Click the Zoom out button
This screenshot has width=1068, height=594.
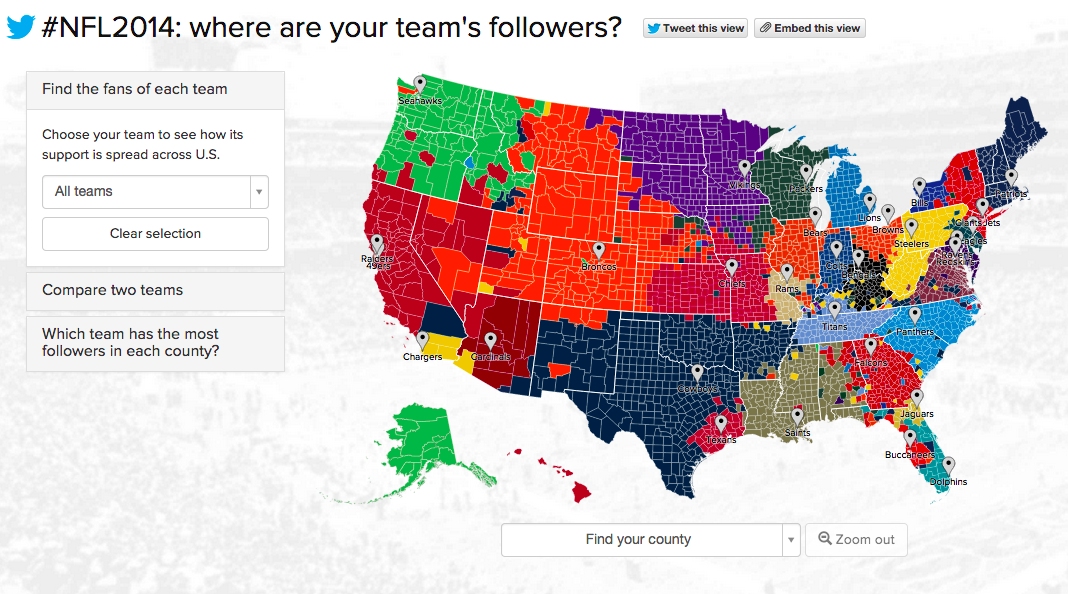[856, 540]
